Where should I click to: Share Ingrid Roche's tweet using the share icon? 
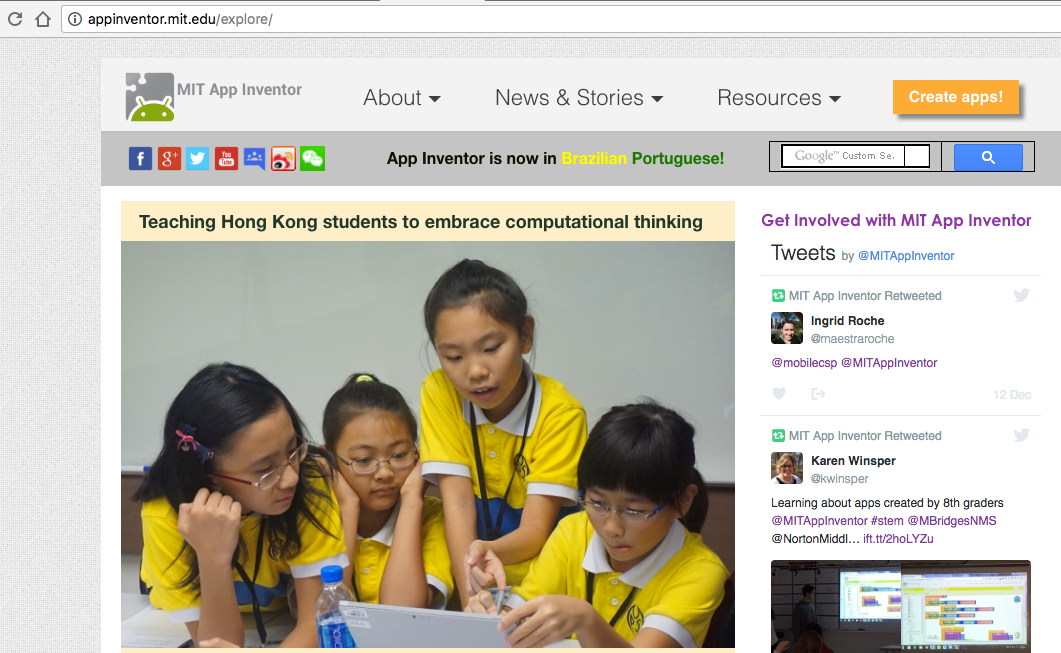coord(818,393)
